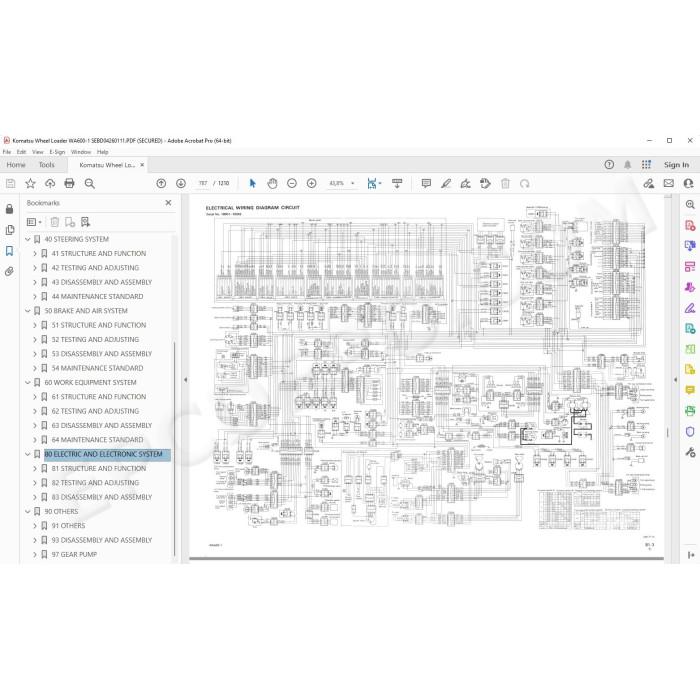Expand 97 GEAR PUMP bookmark
Screen dimensions: 700x700
click(x=35, y=554)
